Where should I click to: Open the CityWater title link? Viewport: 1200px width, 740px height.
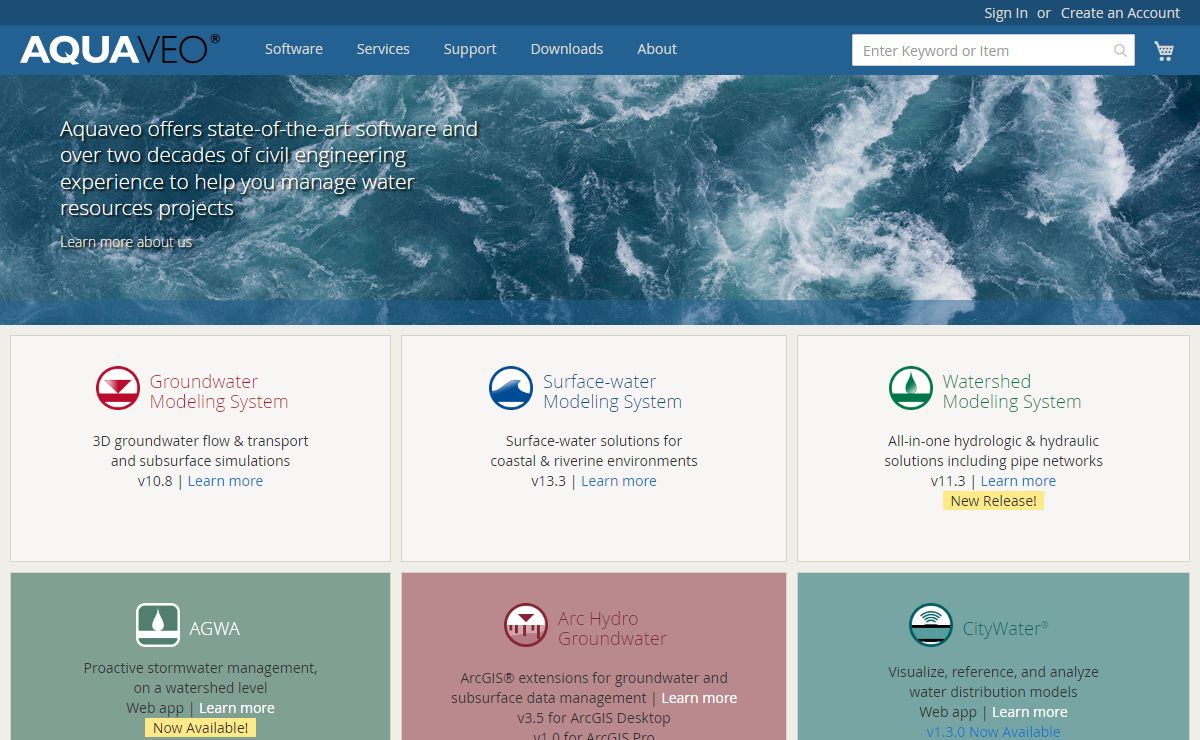(x=1006, y=629)
